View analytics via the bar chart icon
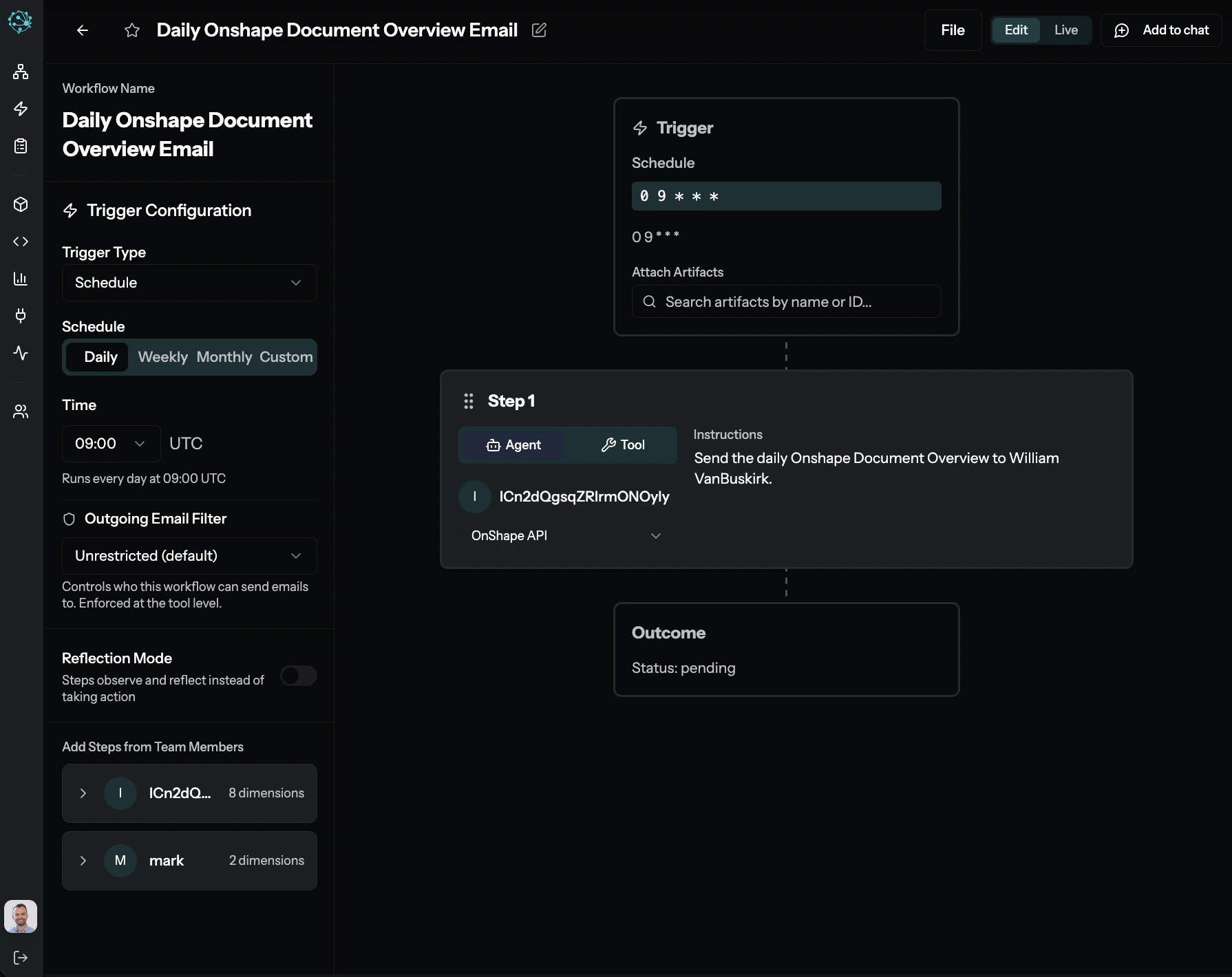This screenshot has width=1232, height=977. [20, 279]
